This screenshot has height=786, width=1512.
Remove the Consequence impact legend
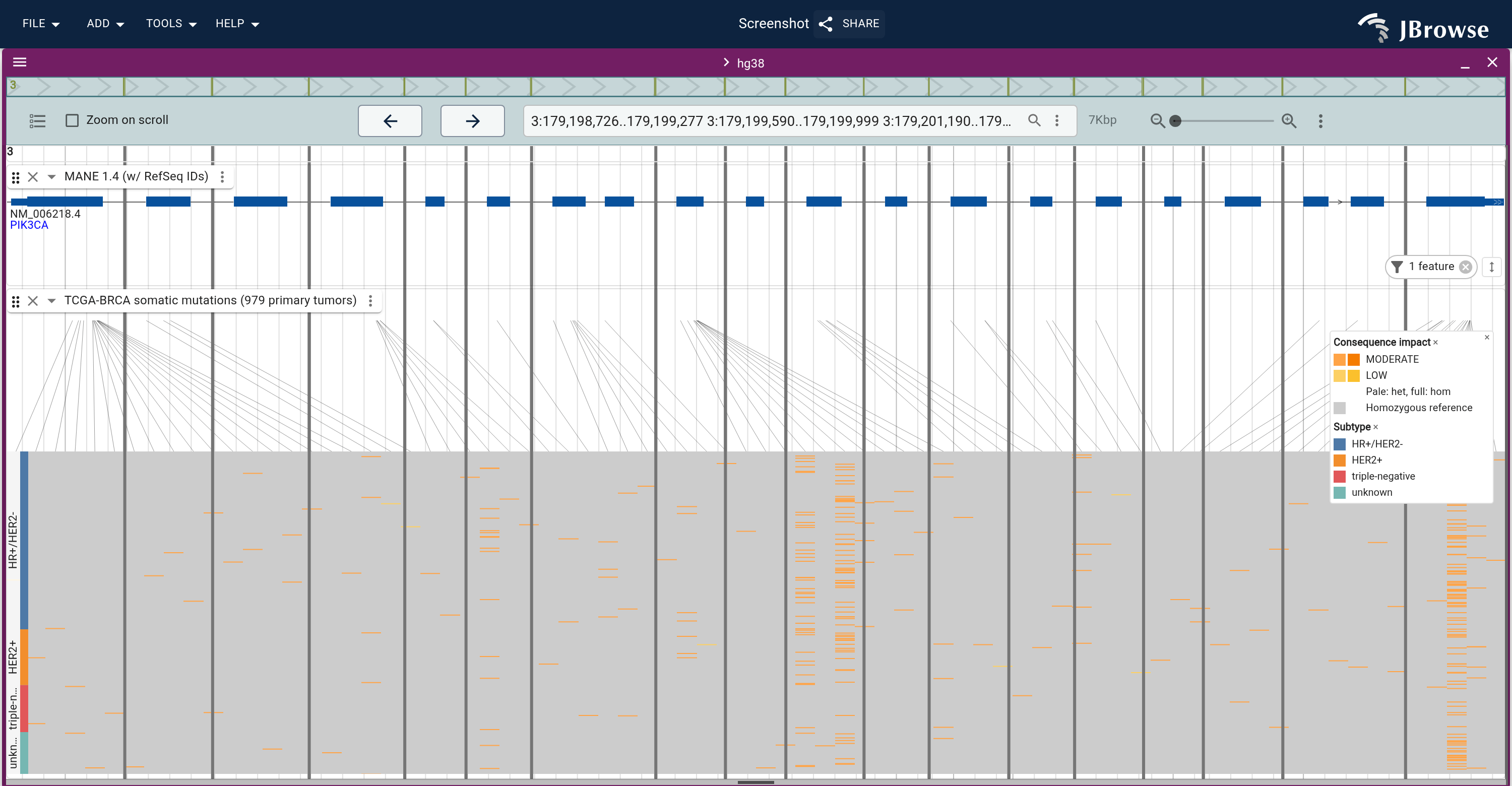pyautogui.click(x=1436, y=343)
